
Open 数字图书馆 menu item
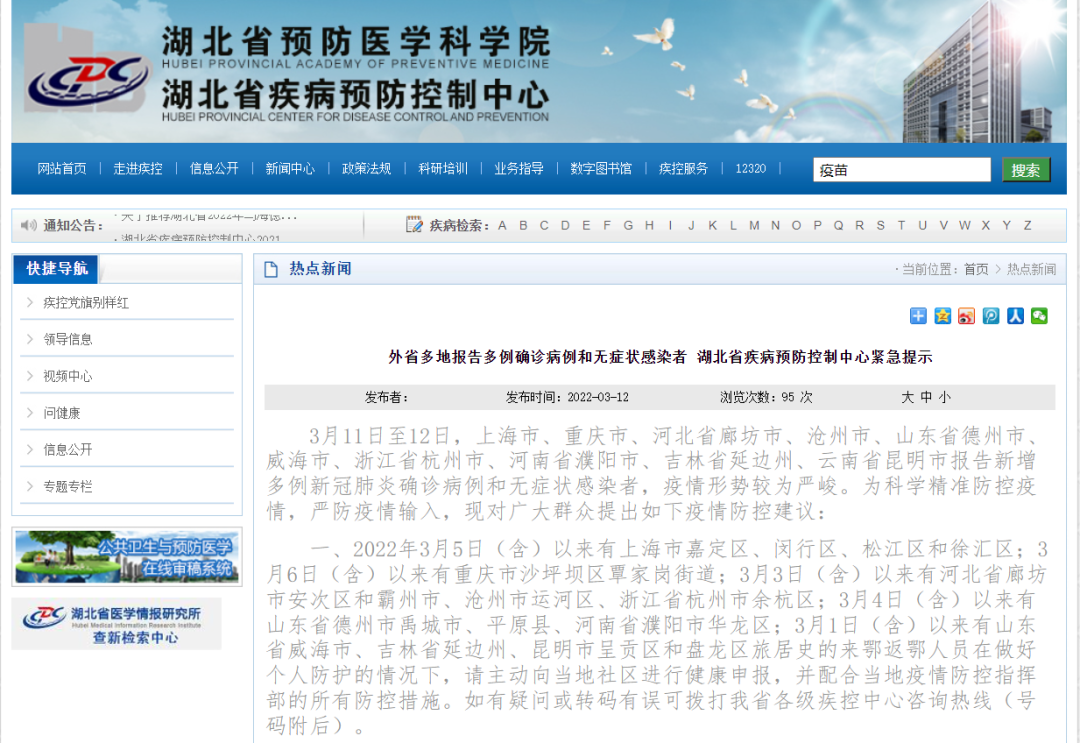[601, 169]
